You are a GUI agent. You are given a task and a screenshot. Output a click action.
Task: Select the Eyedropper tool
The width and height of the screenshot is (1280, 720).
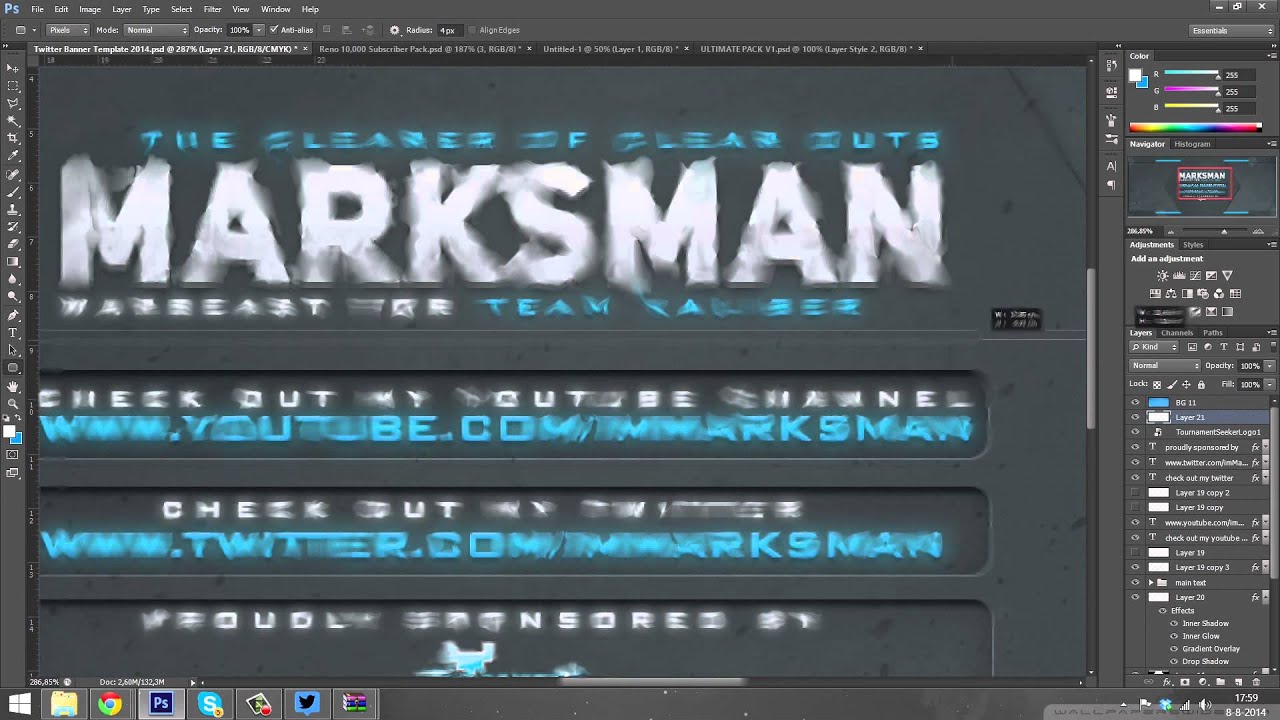click(x=13, y=156)
